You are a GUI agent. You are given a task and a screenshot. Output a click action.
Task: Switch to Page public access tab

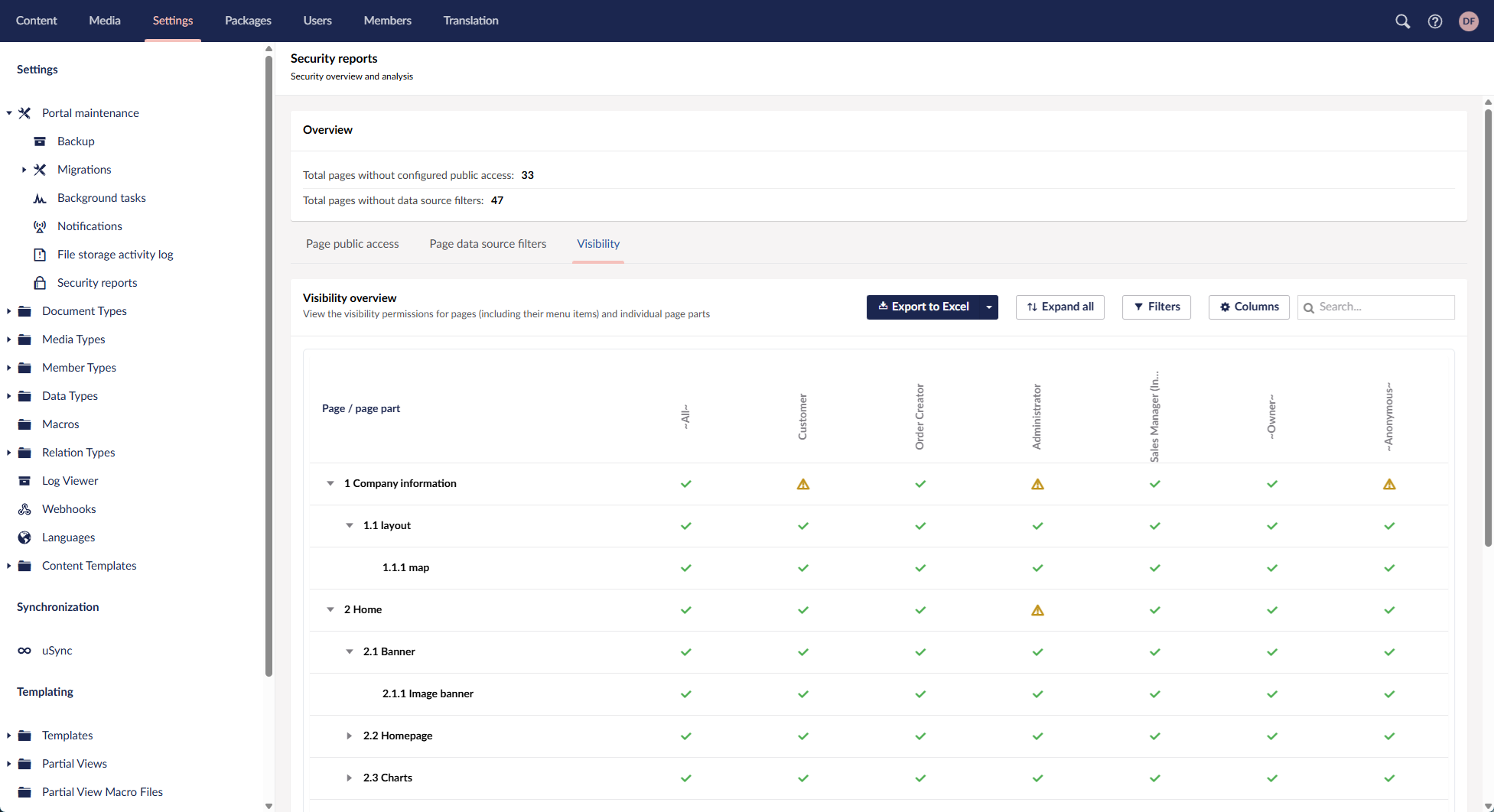coord(352,244)
